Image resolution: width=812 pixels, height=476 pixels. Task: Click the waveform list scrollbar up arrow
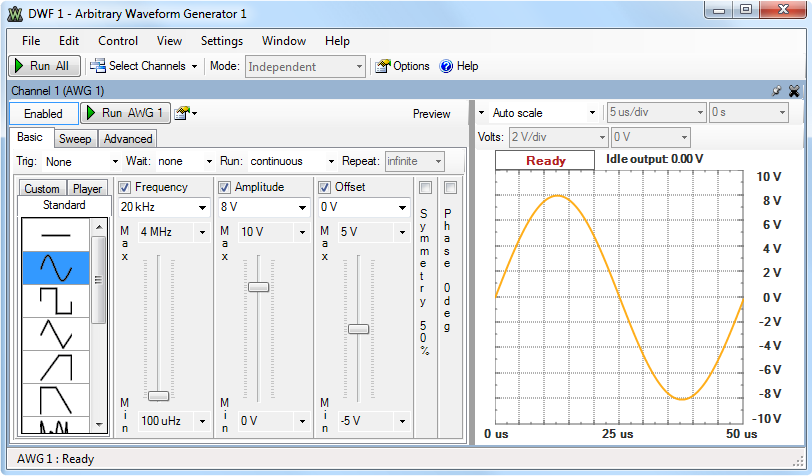coord(99,227)
